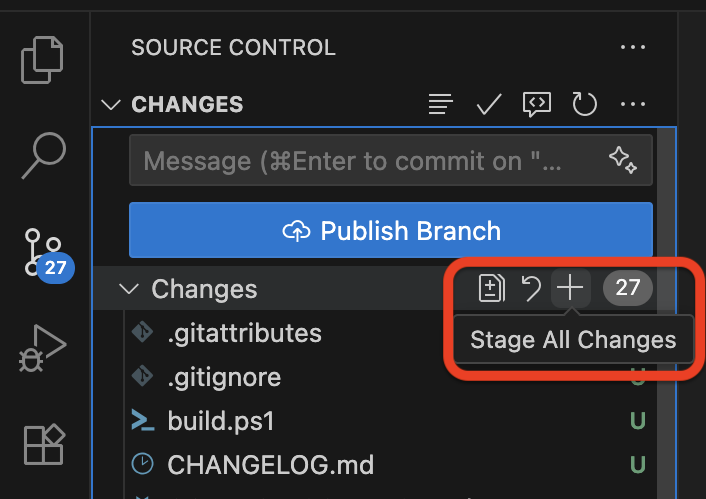
Task: Open Source Control panel more actions menu
Action: coord(632,47)
